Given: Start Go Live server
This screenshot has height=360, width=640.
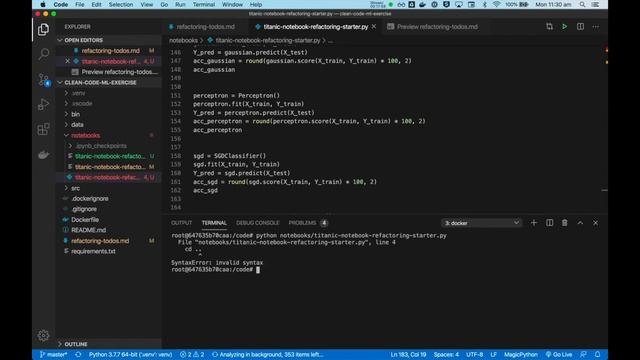Looking at the screenshot, I should [559, 355].
